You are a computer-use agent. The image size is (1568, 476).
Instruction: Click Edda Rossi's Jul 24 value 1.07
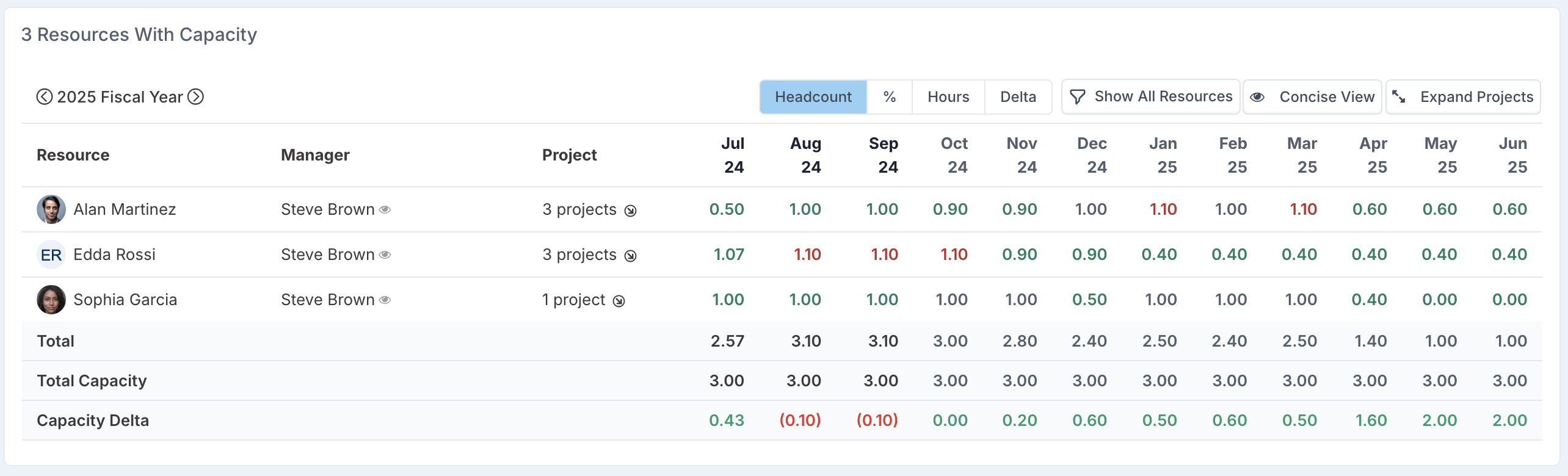tap(729, 254)
